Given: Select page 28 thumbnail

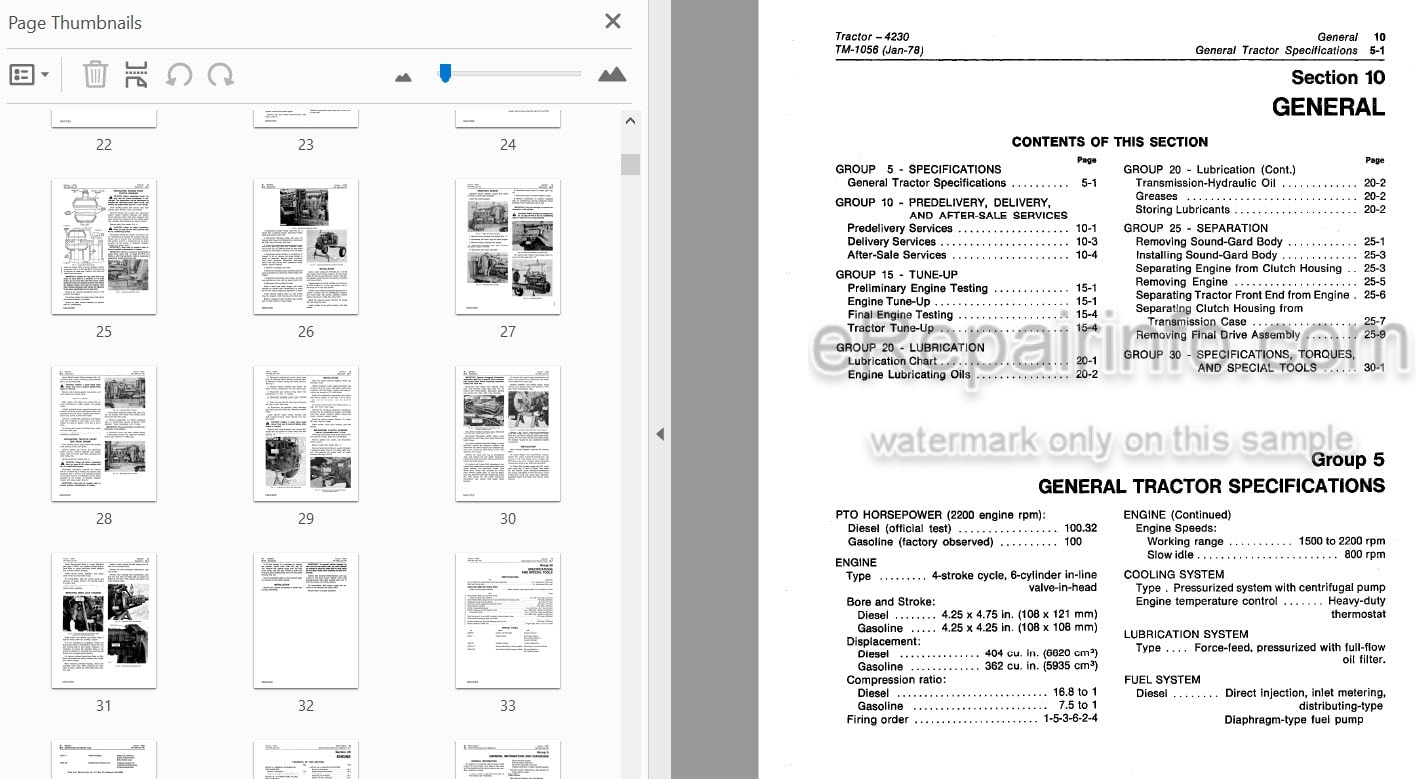Looking at the screenshot, I should coord(104,433).
